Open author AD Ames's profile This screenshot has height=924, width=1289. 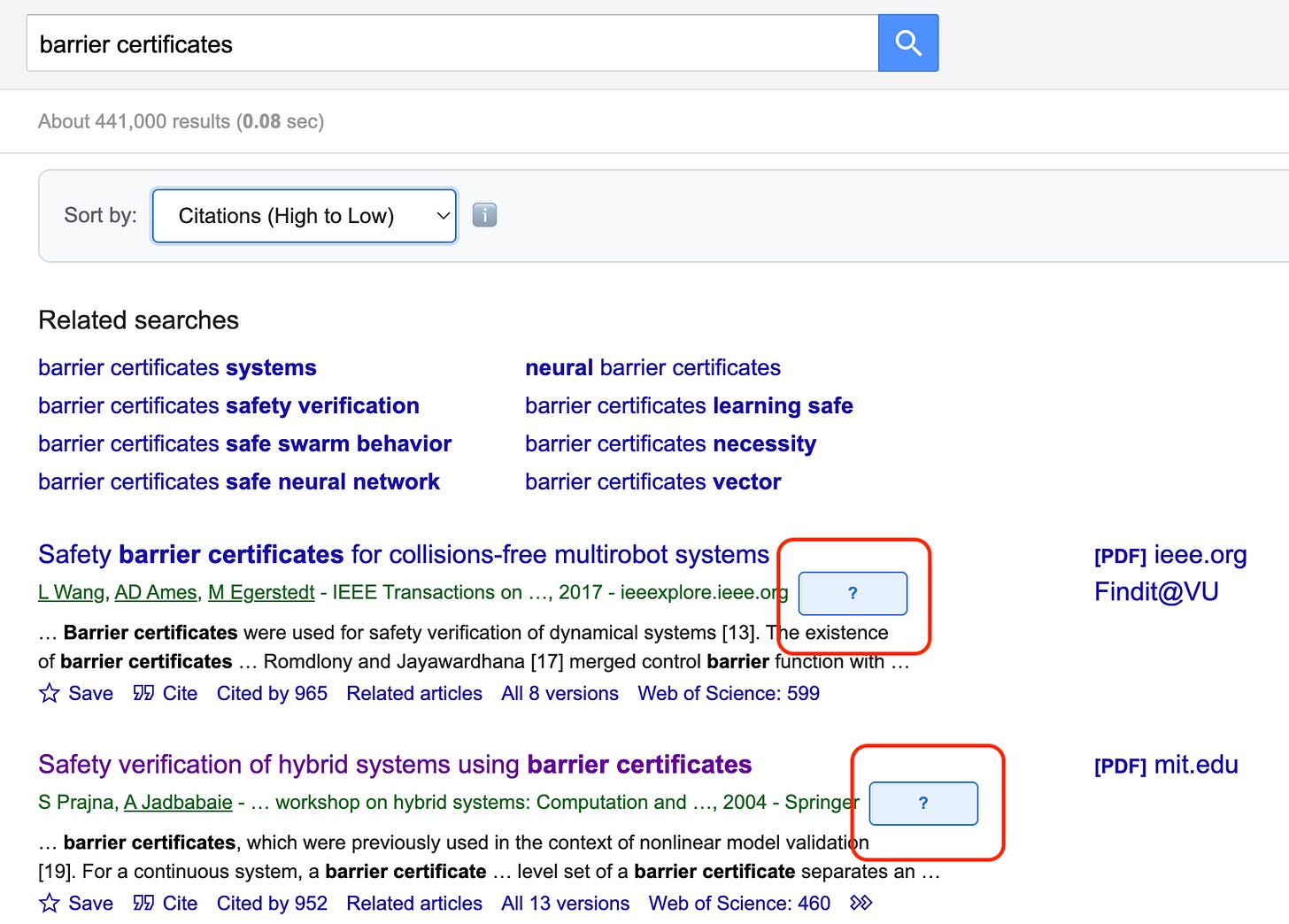point(156,592)
